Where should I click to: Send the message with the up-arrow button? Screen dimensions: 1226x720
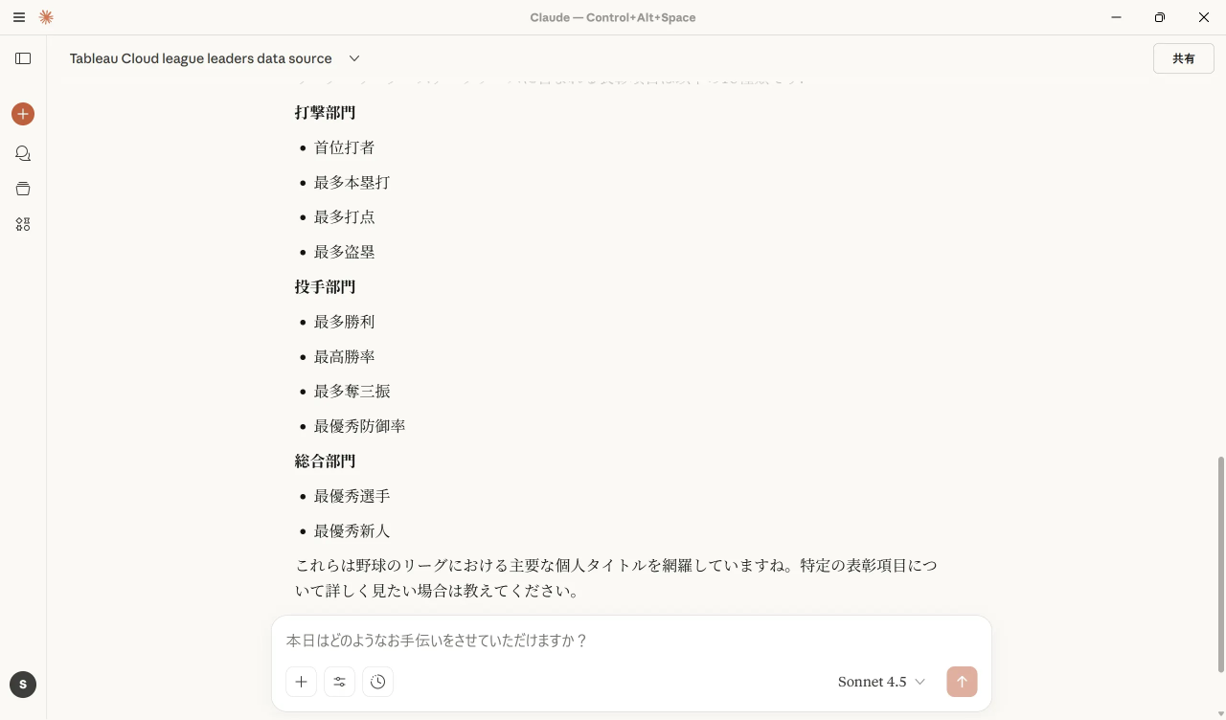click(x=961, y=681)
